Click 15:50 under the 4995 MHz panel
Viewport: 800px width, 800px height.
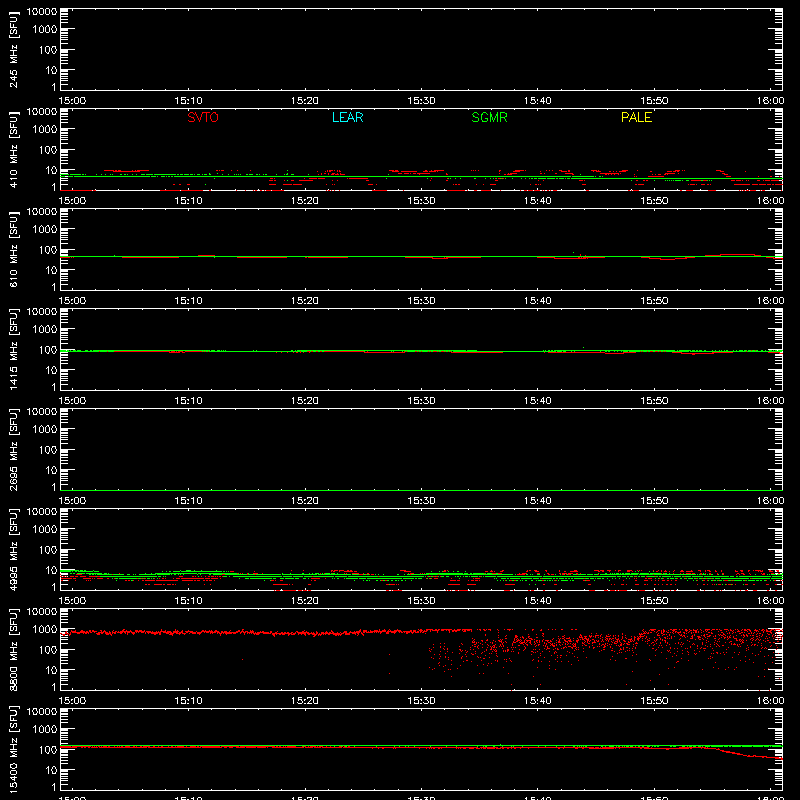(654, 601)
